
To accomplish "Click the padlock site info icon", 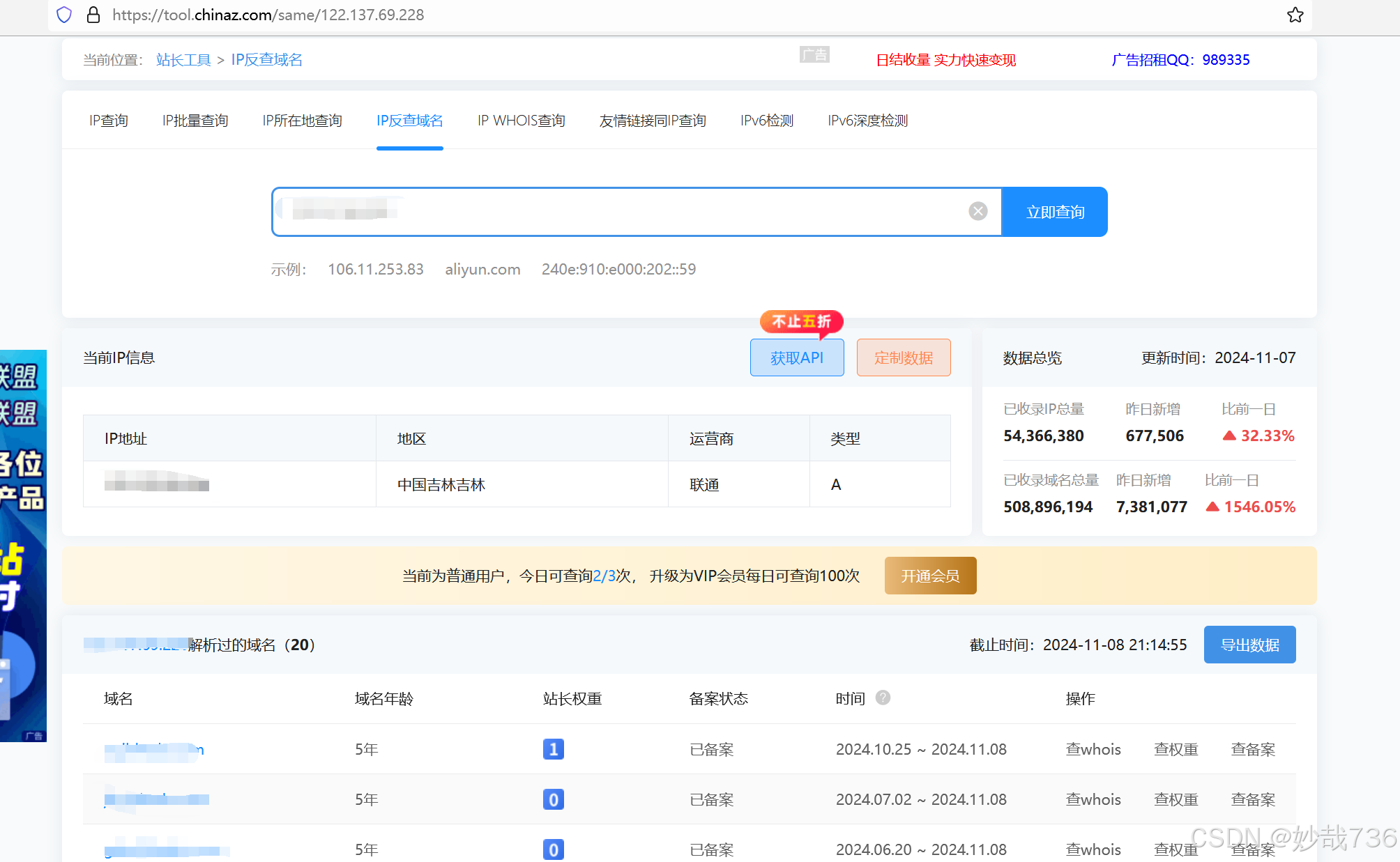I will tap(93, 15).
